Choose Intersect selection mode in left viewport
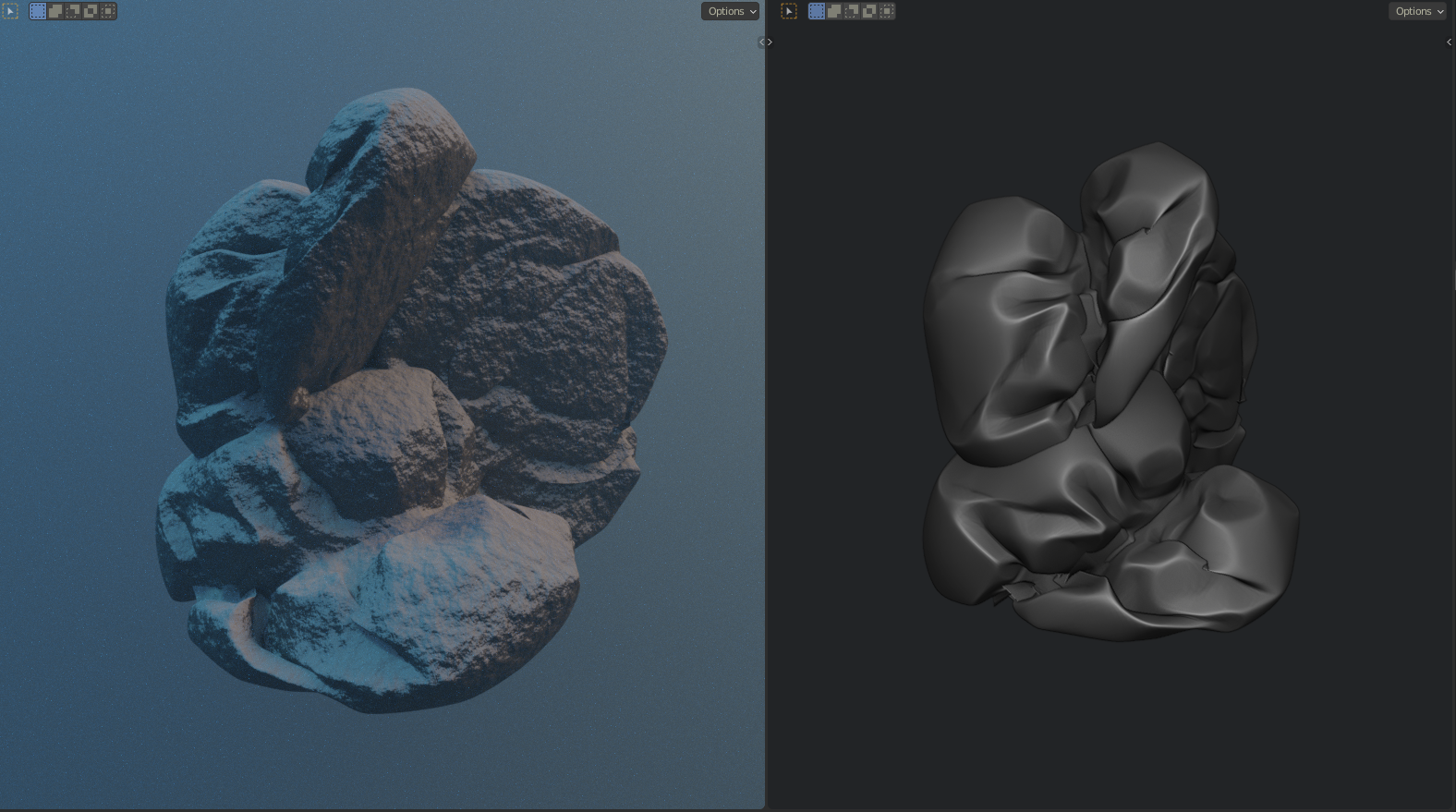 (x=108, y=11)
